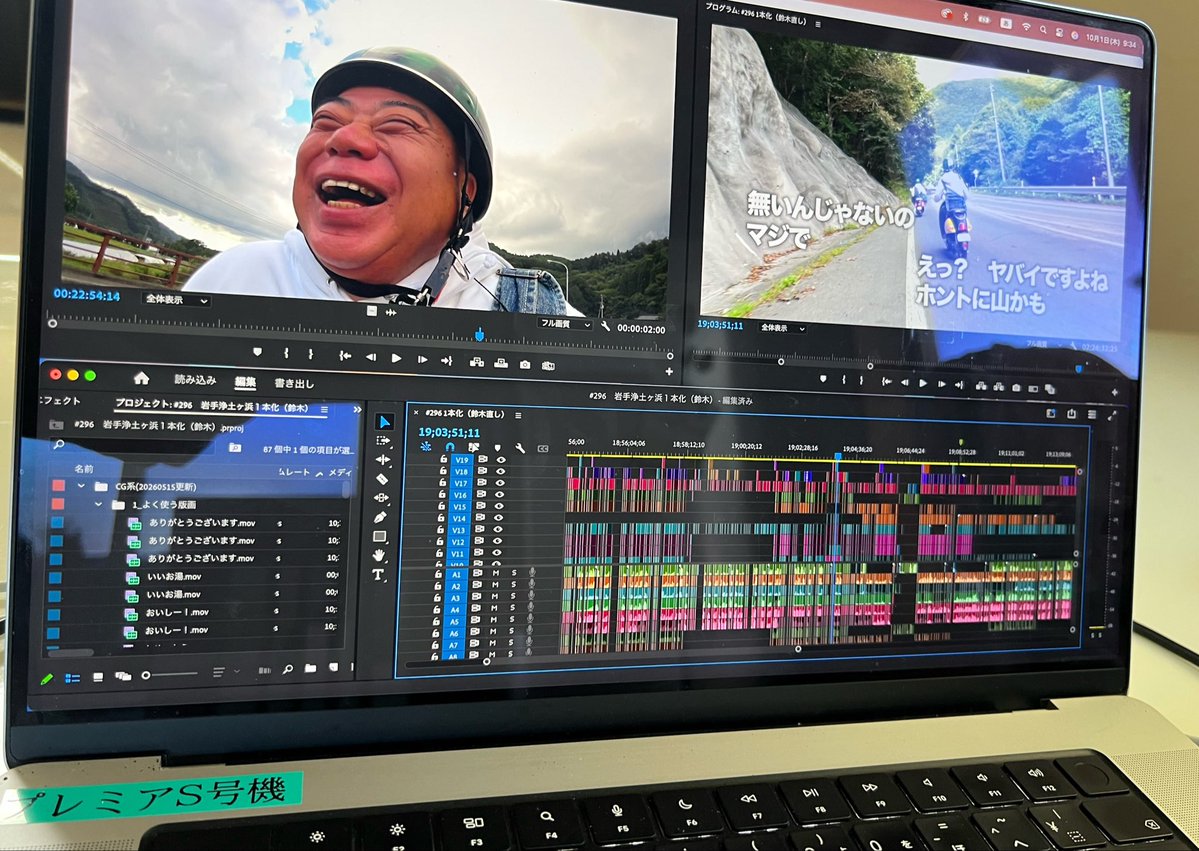The width and height of the screenshot is (1199, 851).
Task: Step back one frame in source monitor
Action: pos(371,357)
